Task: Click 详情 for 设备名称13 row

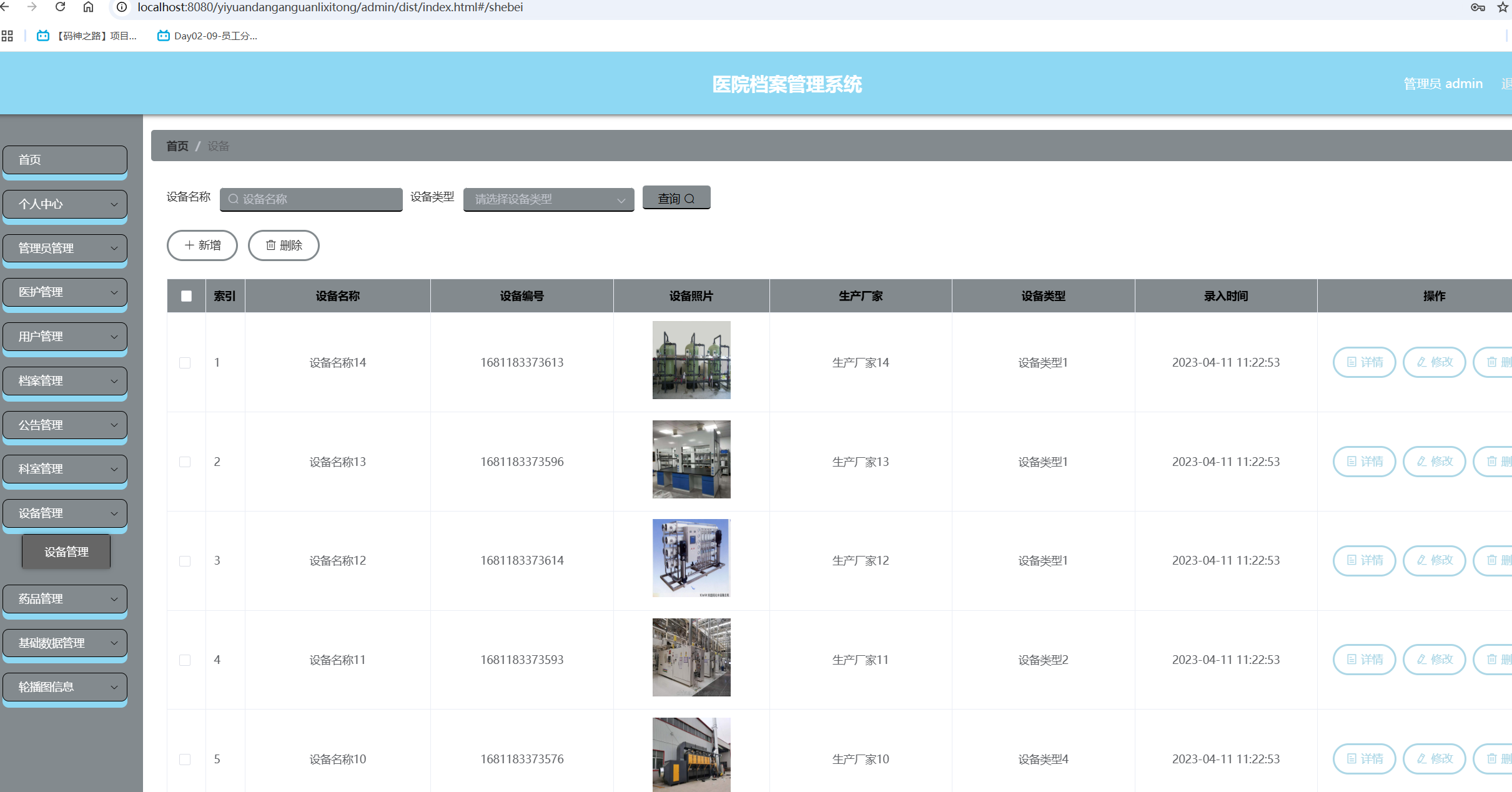Action: click(1364, 462)
